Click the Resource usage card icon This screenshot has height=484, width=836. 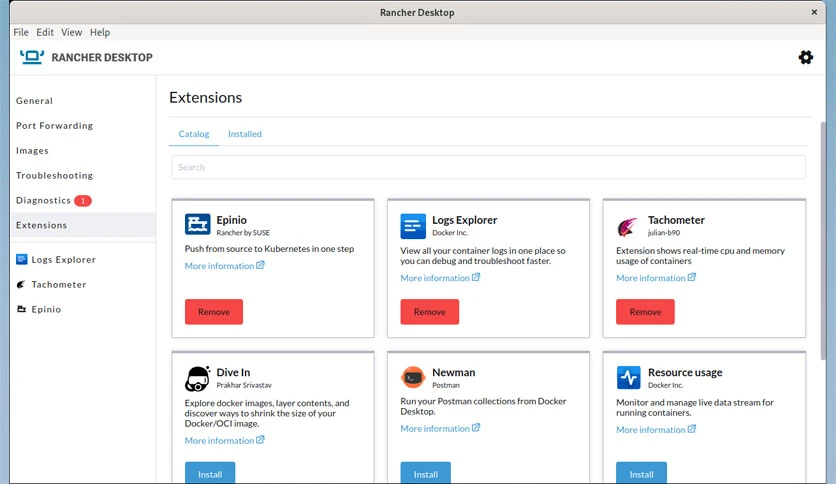coord(629,378)
